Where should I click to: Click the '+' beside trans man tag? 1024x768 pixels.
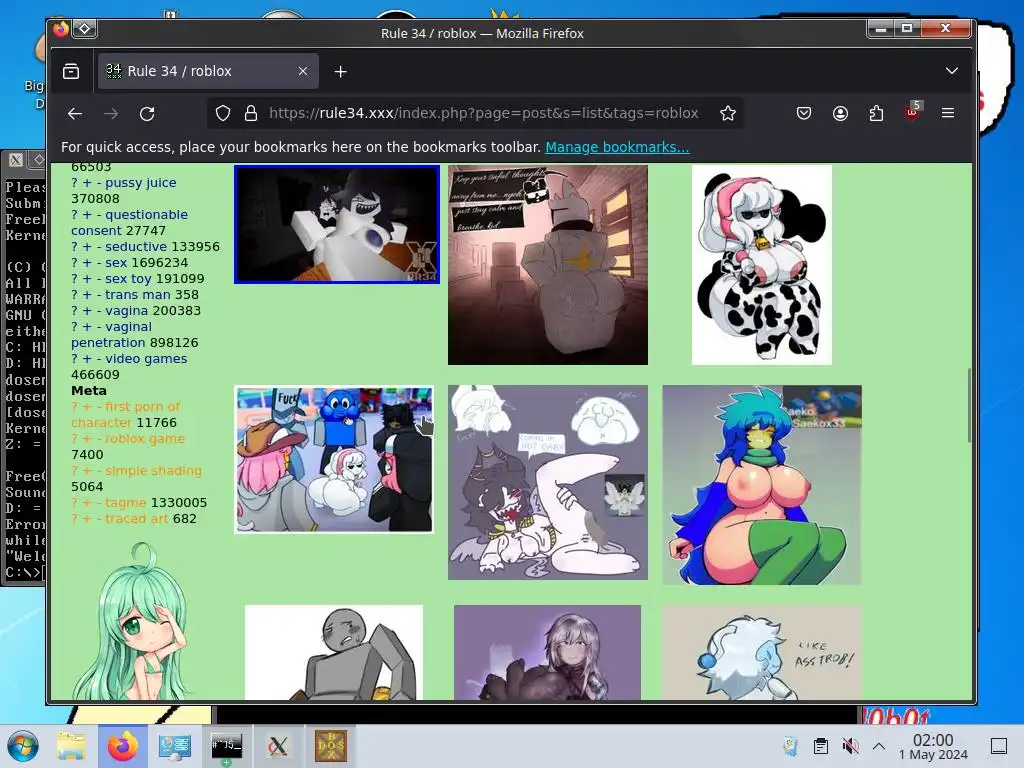[x=87, y=295]
